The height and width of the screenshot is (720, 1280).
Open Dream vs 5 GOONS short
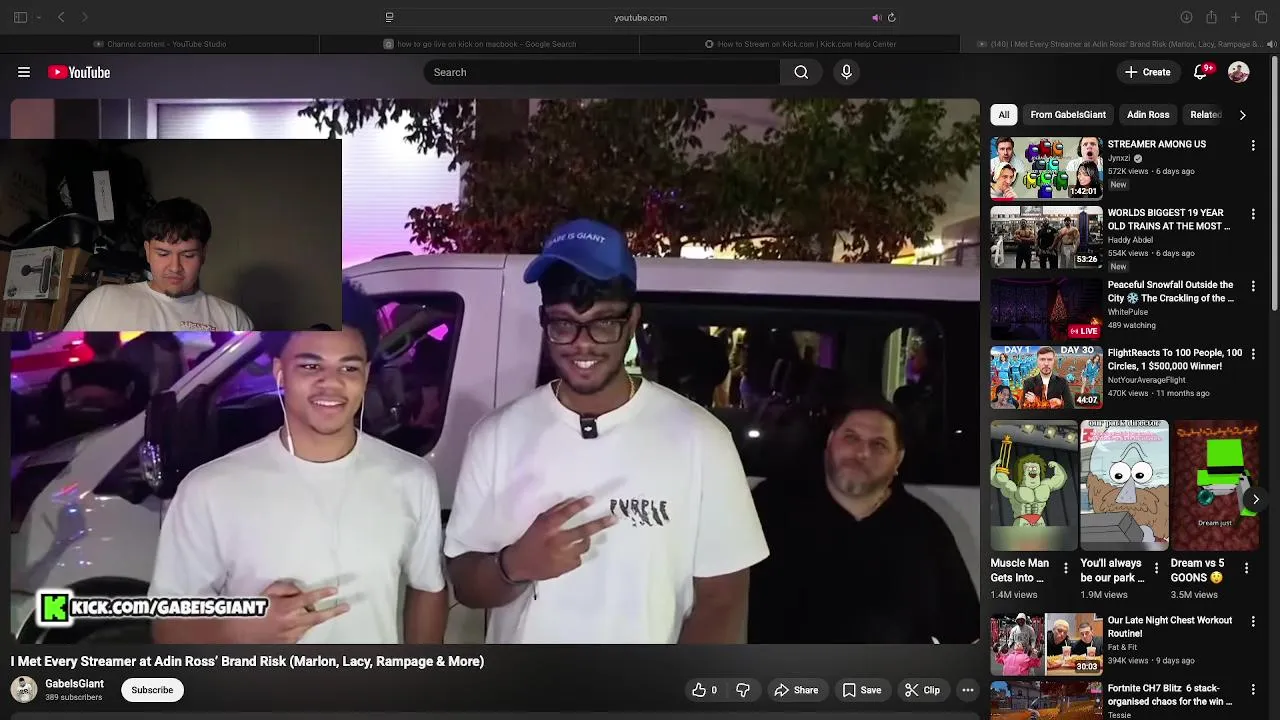point(1215,485)
